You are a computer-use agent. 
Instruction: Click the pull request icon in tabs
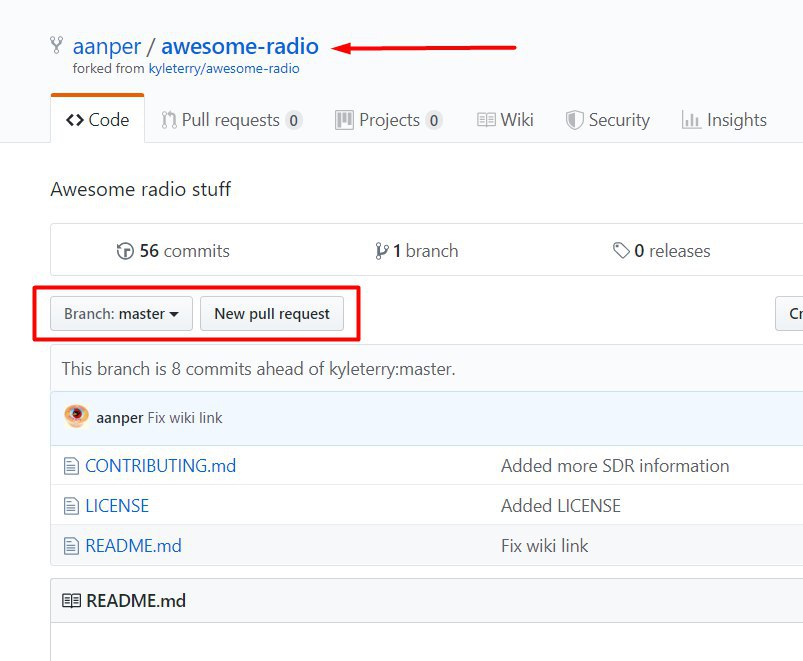click(x=168, y=120)
